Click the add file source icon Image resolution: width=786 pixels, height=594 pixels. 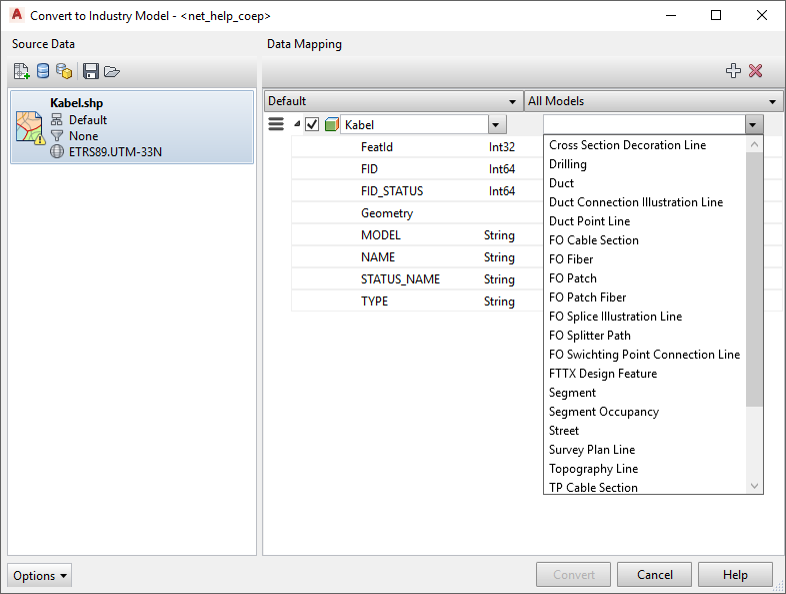pyautogui.click(x=22, y=71)
